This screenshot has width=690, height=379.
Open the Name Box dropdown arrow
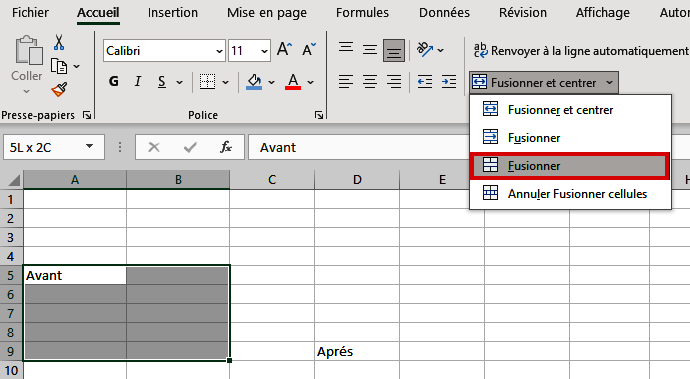click(x=89, y=147)
